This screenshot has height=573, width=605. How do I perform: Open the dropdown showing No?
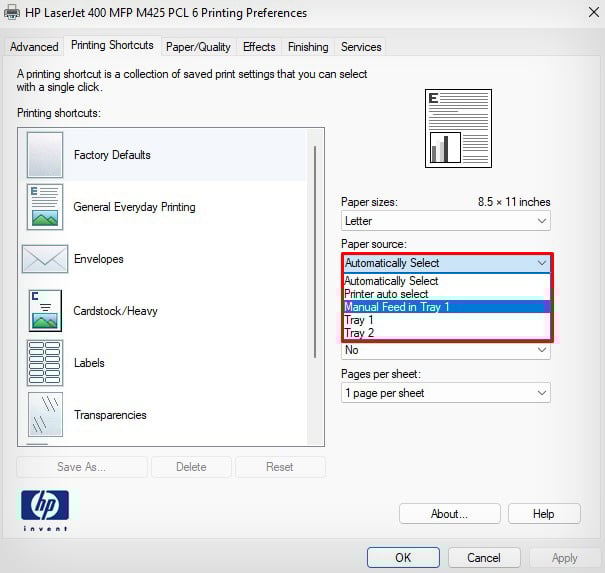pos(446,350)
